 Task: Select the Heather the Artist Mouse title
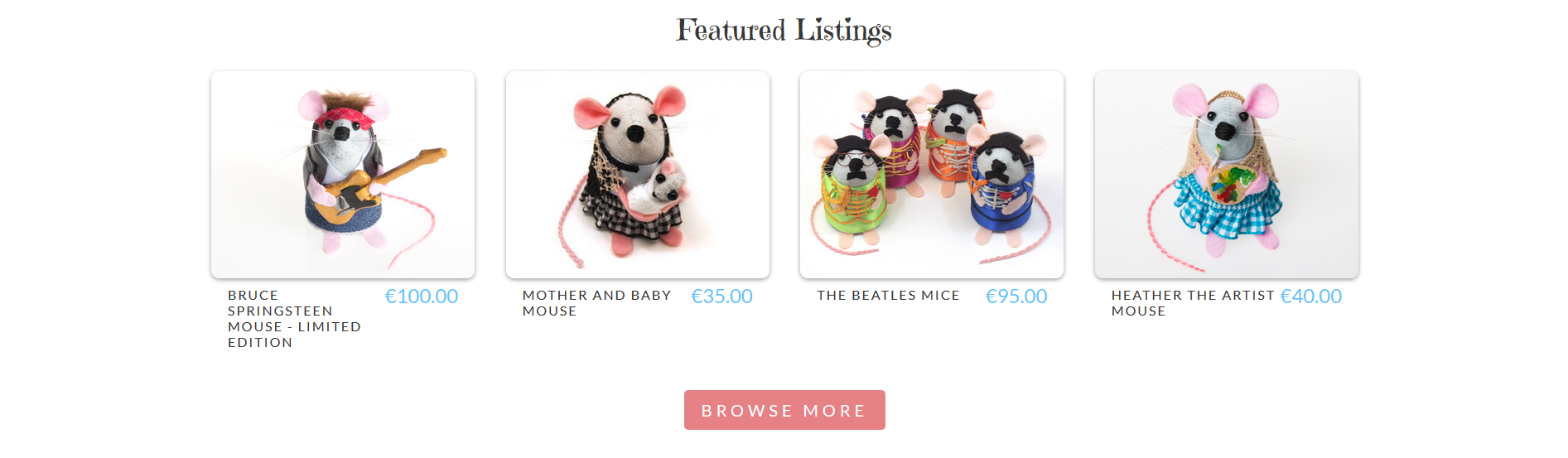point(1193,303)
